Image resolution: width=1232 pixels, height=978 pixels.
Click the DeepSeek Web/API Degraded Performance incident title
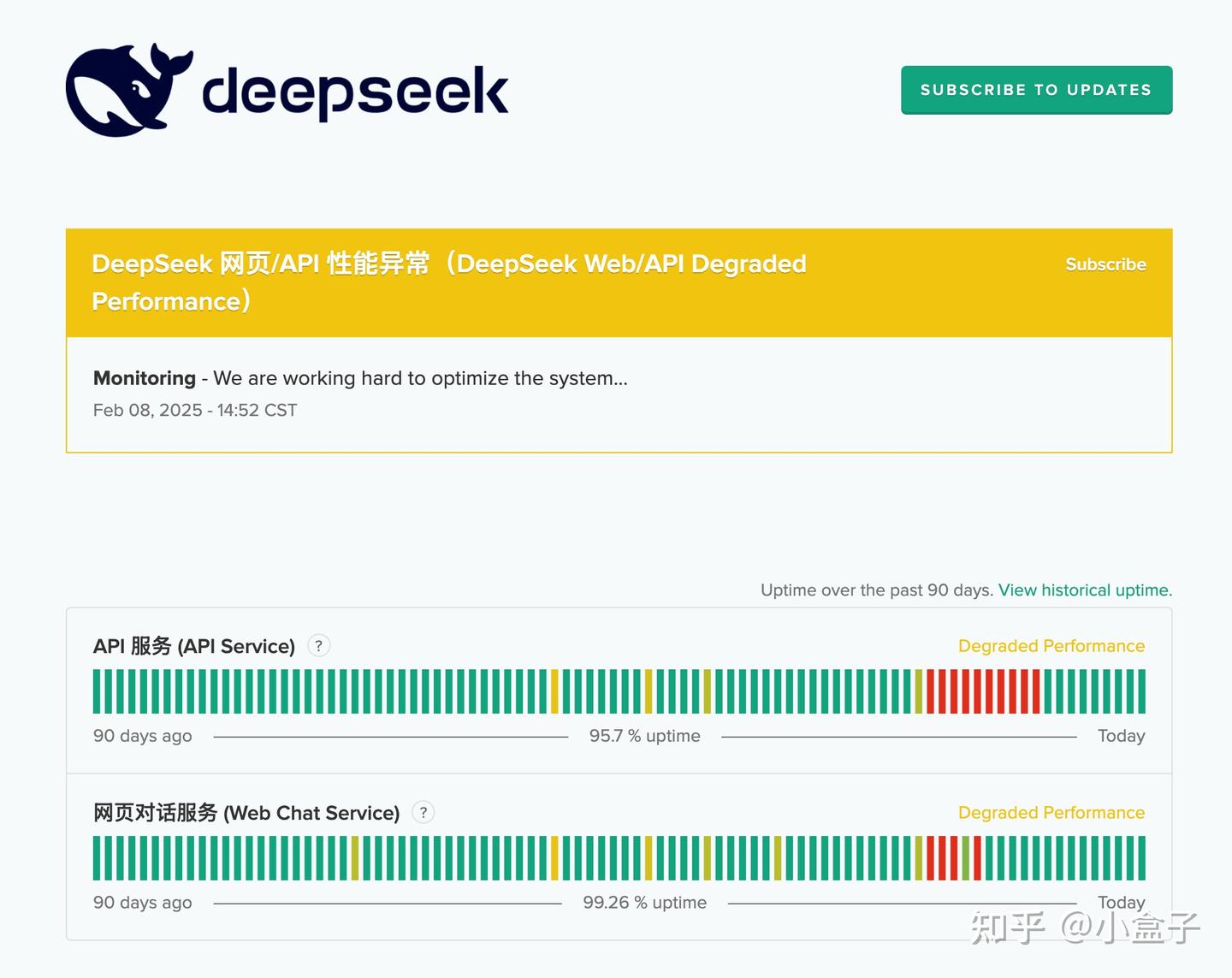(x=449, y=282)
